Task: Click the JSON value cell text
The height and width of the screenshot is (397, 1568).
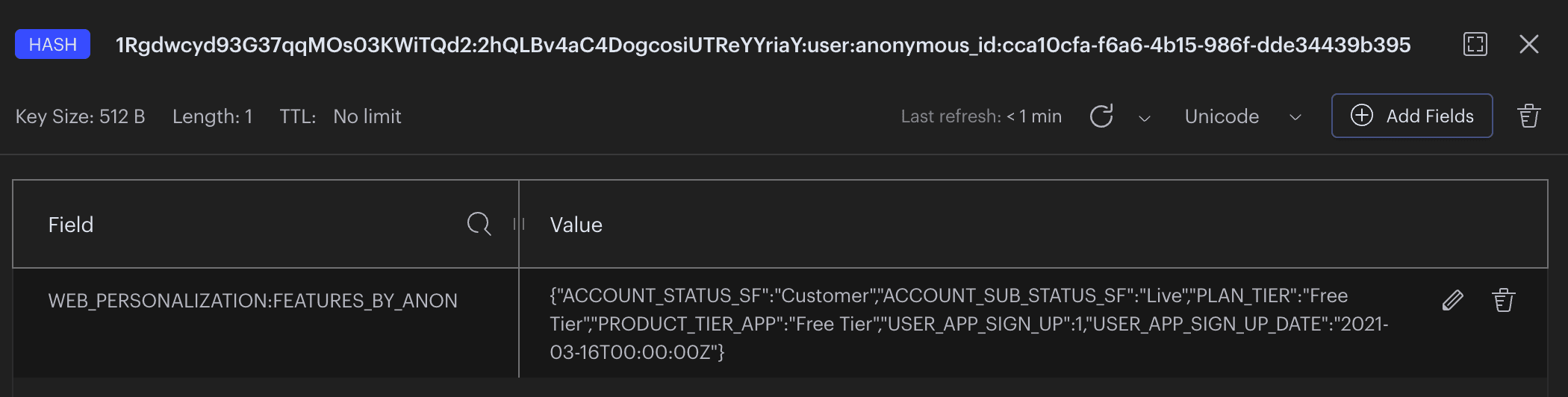Action: click(x=968, y=324)
